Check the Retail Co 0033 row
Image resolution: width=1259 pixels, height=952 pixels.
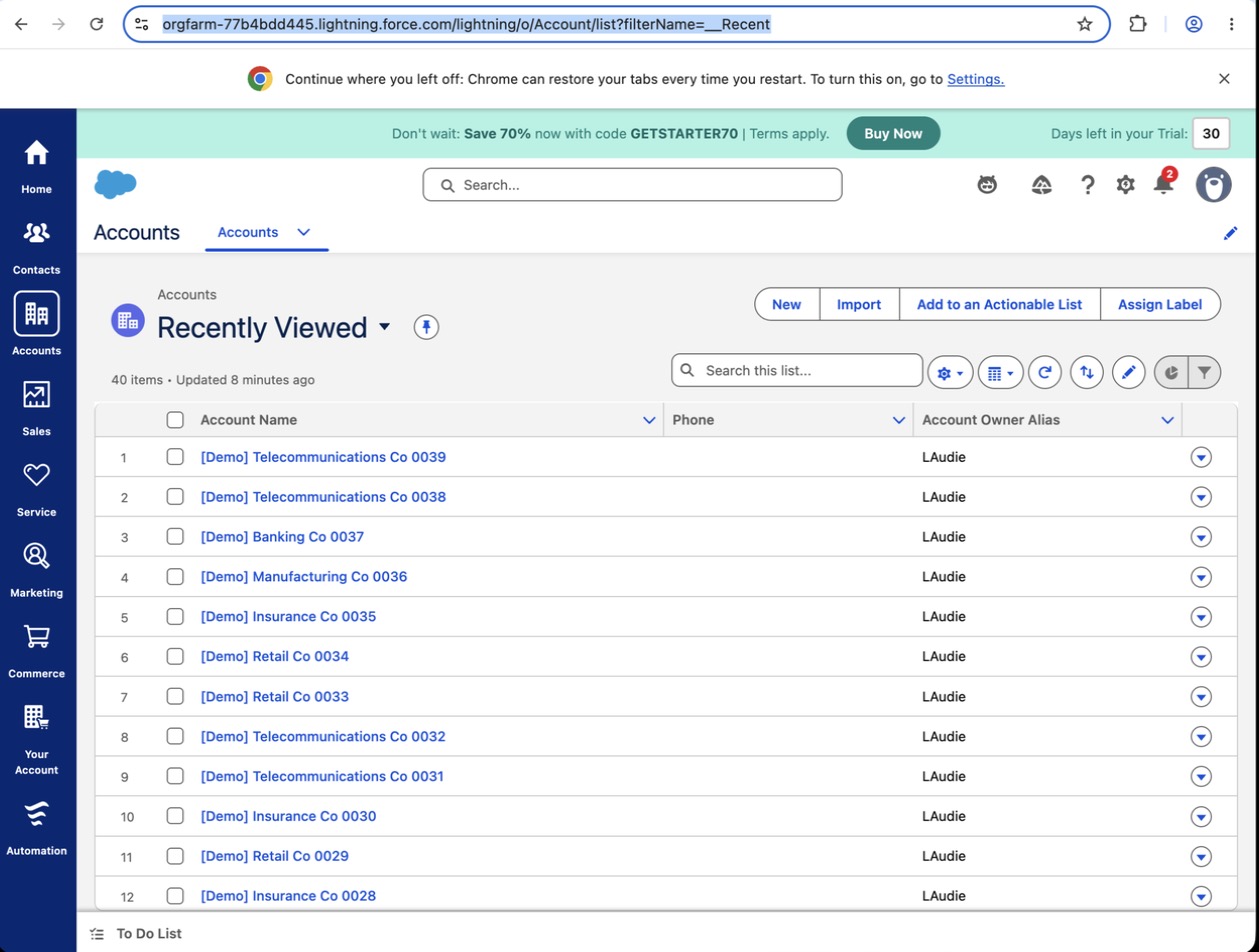pyautogui.click(x=175, y=697)
